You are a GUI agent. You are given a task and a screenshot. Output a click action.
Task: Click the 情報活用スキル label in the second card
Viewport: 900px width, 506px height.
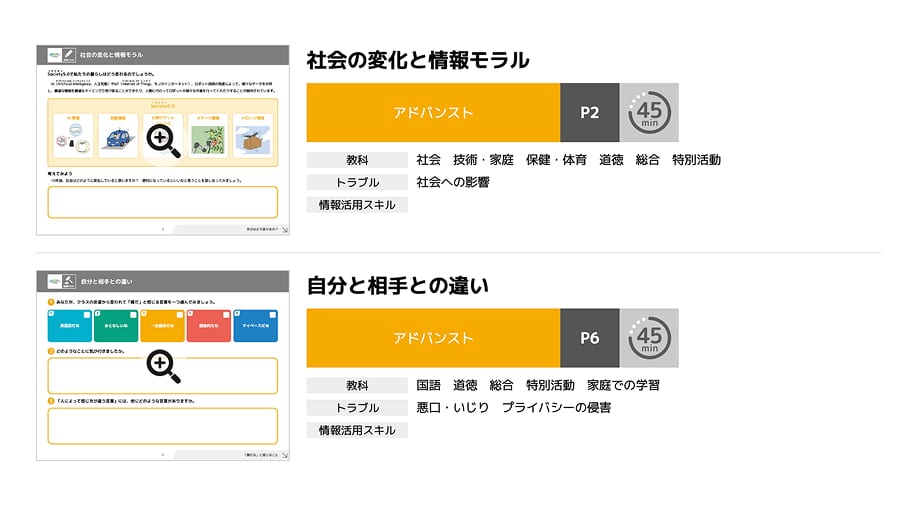(357, 430)
